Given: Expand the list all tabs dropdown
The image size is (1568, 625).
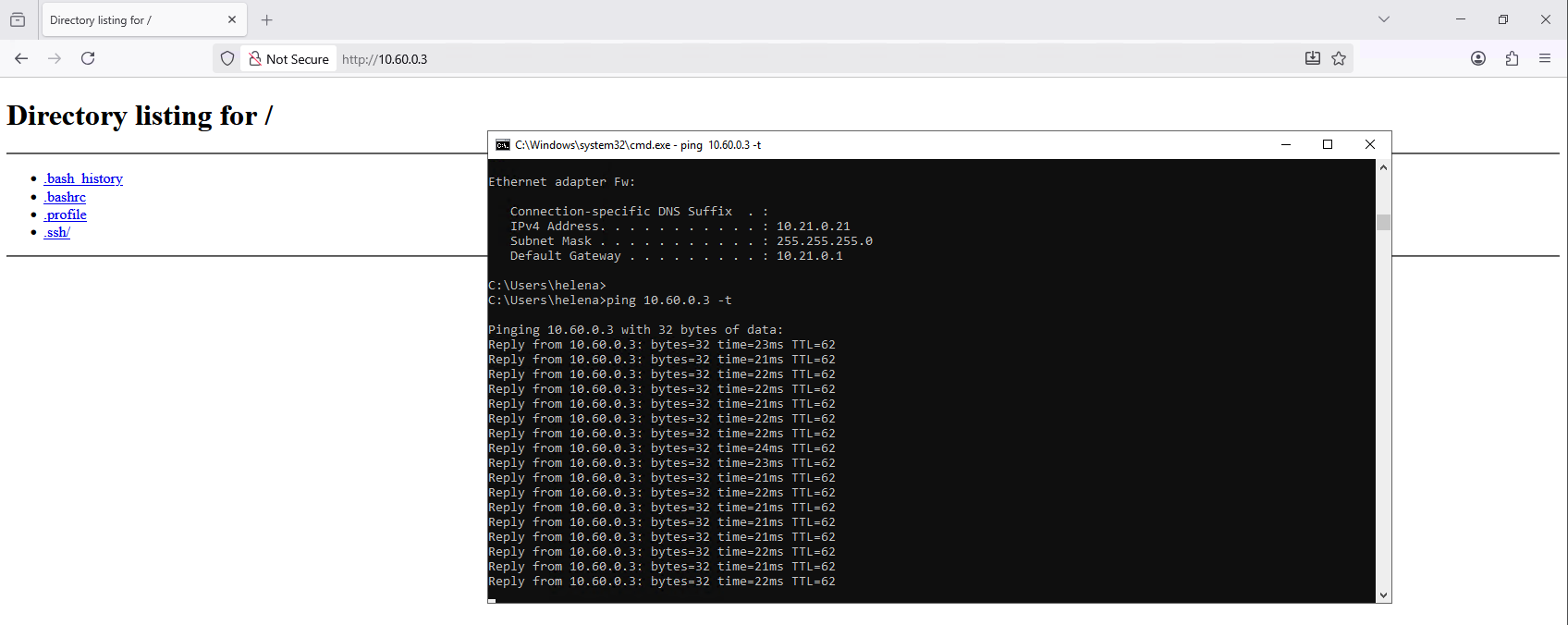Looking at the screenshot, I should 1384,19.
